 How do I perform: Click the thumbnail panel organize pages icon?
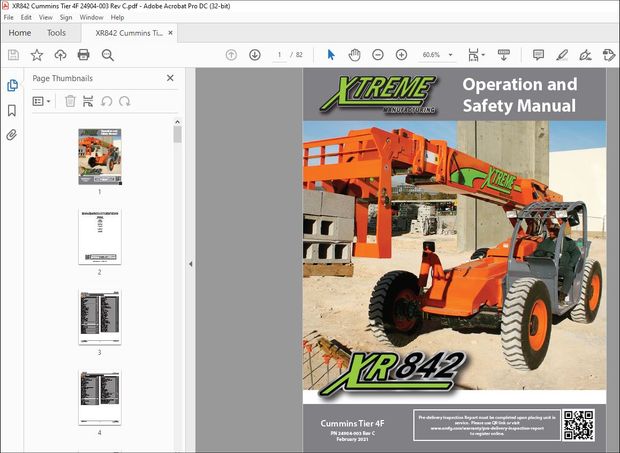coord(88,101)
